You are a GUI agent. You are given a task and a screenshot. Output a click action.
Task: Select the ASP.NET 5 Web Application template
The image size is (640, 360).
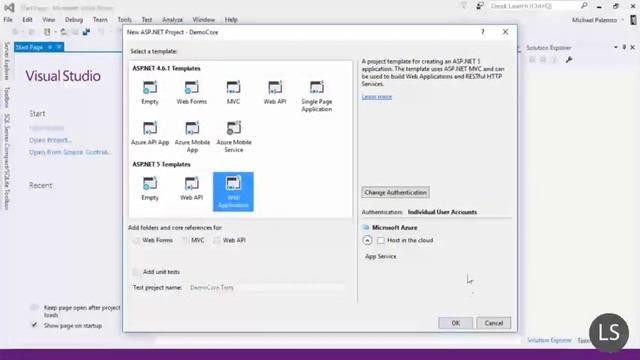tap(233, 191)
